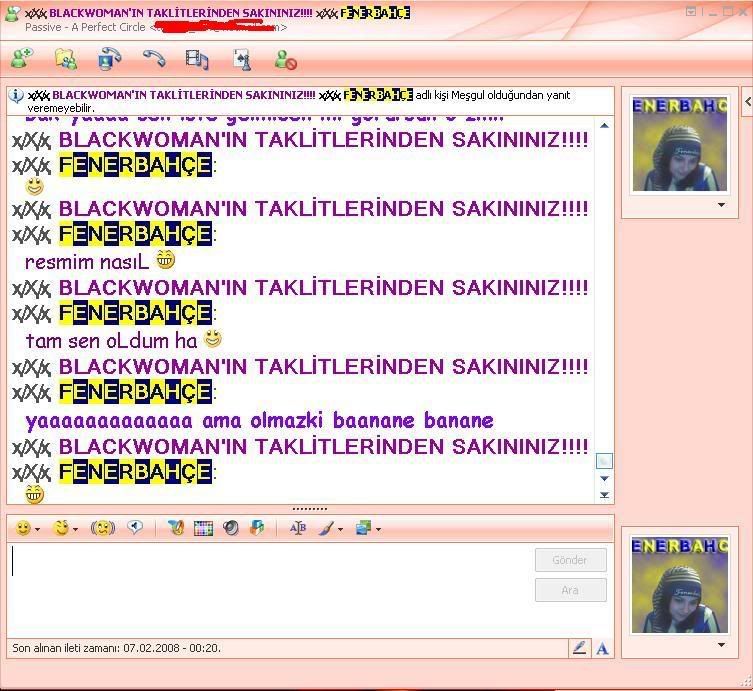Maximize the chat window
This screenshot has height=691, width=753.
tap(729, 11)
